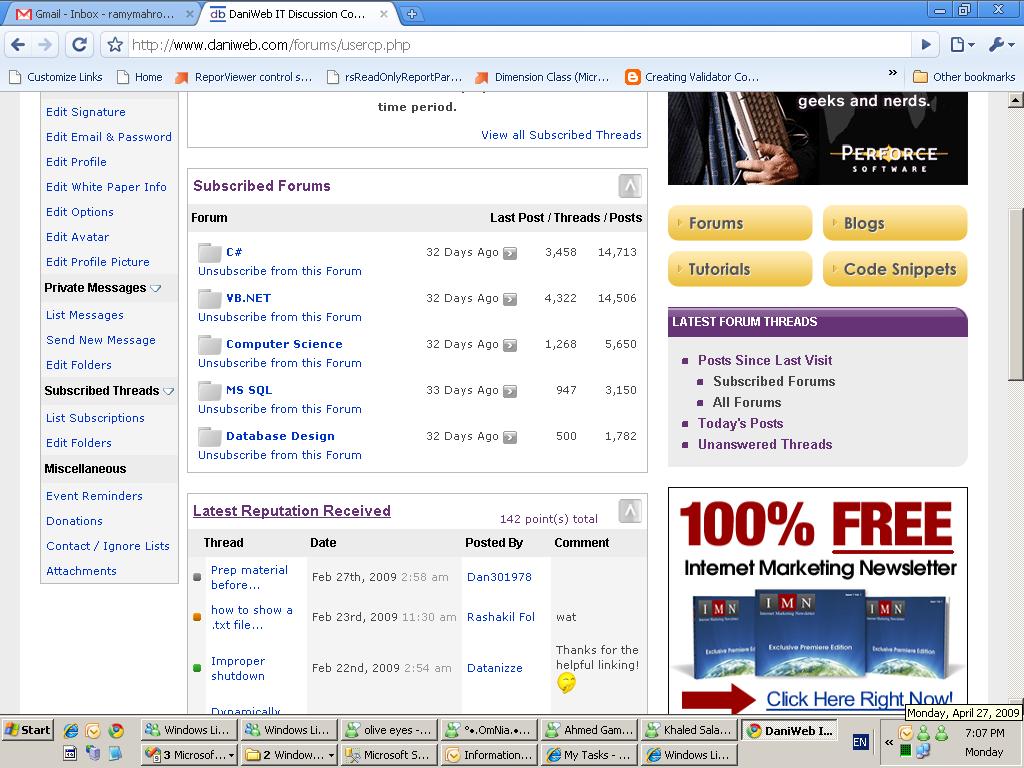Open the Windows Start menu

tap(27, 730)
